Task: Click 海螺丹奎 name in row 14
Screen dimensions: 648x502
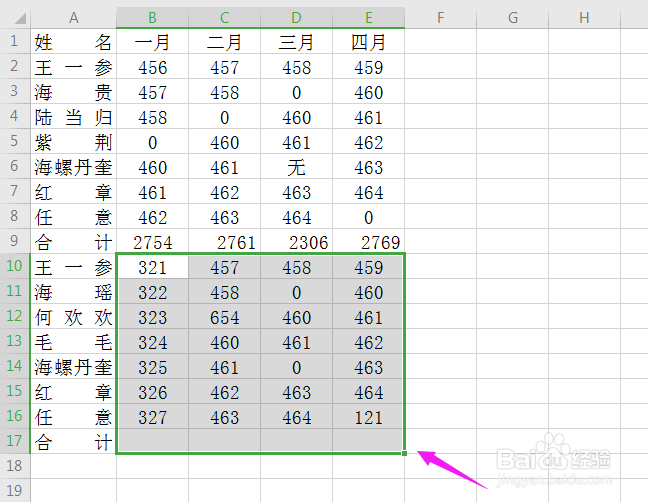Action: tap(74, 367)
